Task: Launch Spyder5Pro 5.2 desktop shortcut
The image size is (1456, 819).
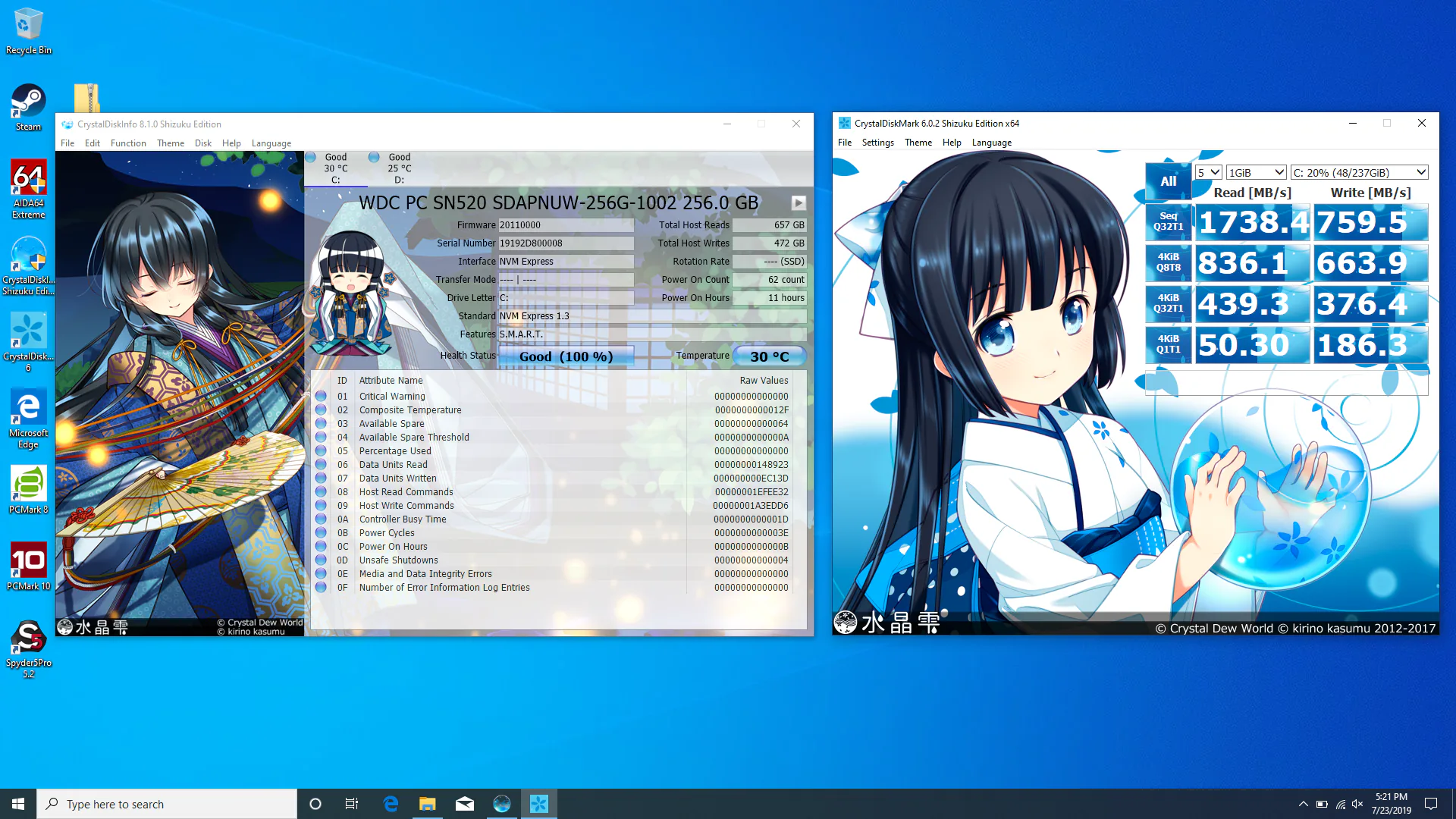Action: (28, 648)
